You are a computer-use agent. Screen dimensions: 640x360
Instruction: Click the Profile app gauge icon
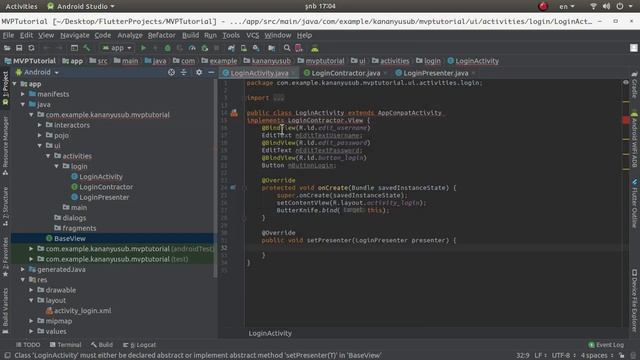[x=192, y=48]
